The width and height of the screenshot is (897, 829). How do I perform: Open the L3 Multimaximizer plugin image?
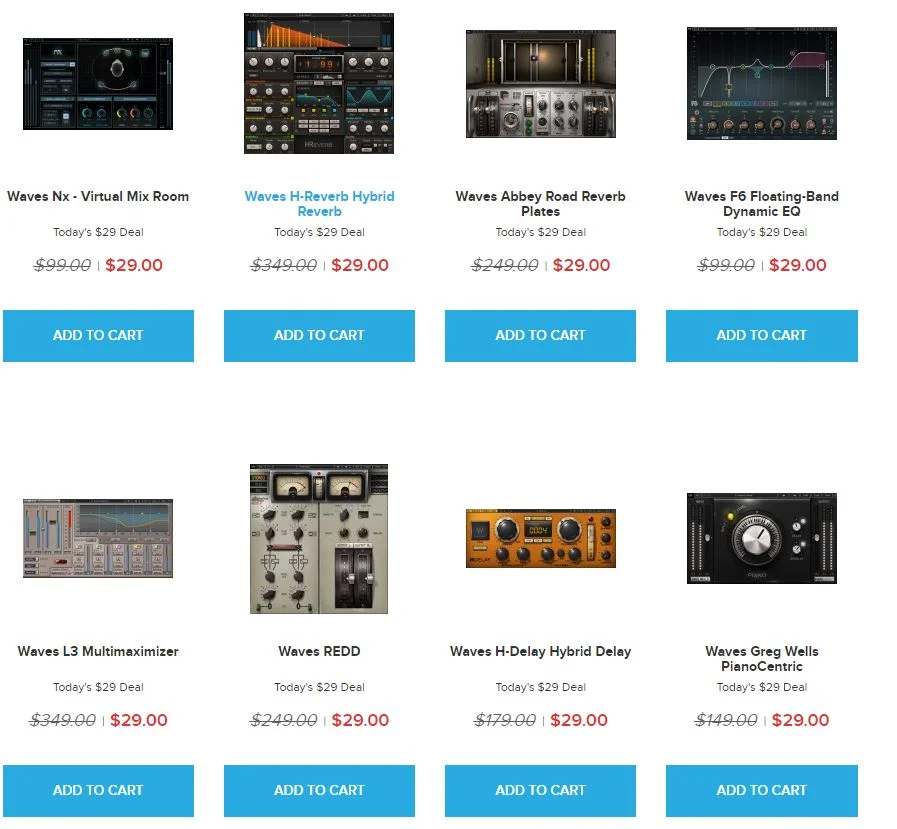(x=98, y=538)
